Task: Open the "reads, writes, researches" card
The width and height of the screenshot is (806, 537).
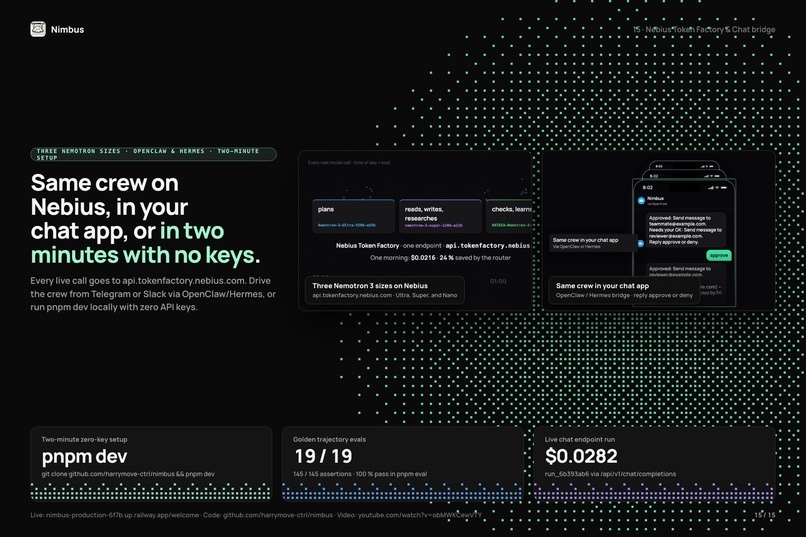Action: tap(441, 216)
